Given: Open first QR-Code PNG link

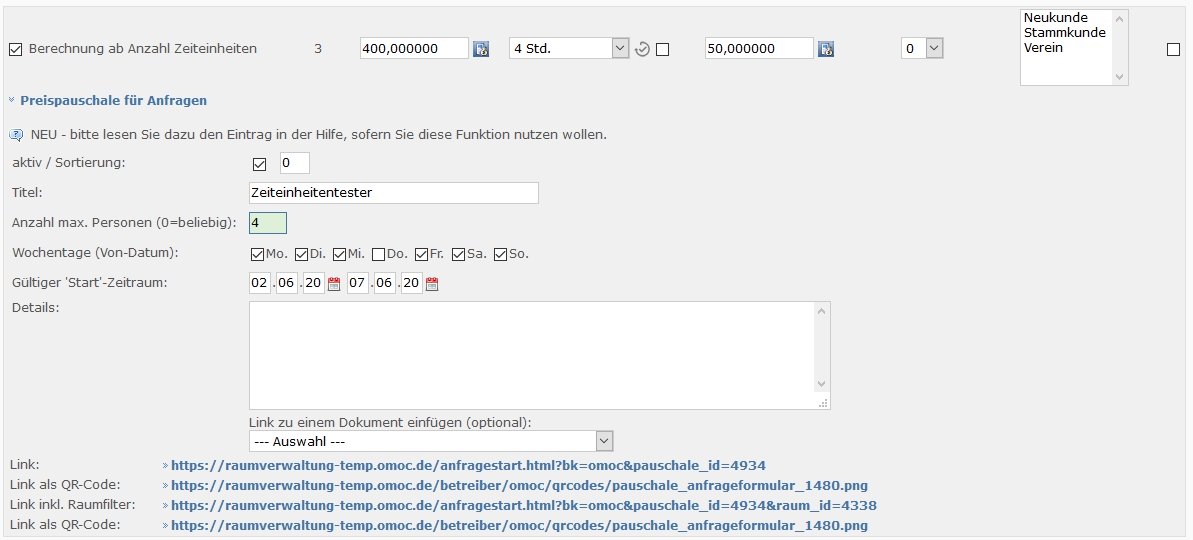Looking at the screenshot, I should [519, 485].
